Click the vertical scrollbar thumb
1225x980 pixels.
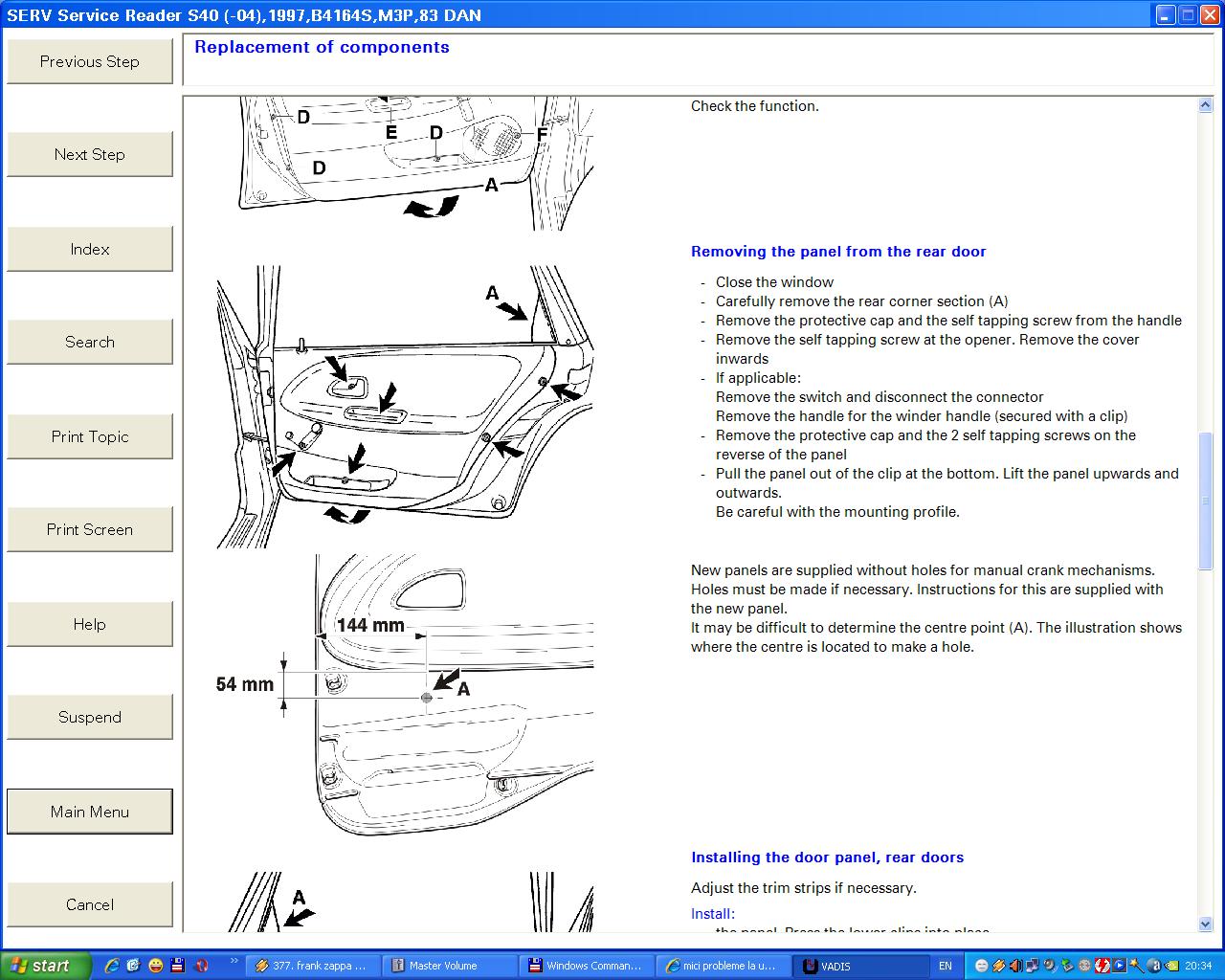[x=1205, y=501]
